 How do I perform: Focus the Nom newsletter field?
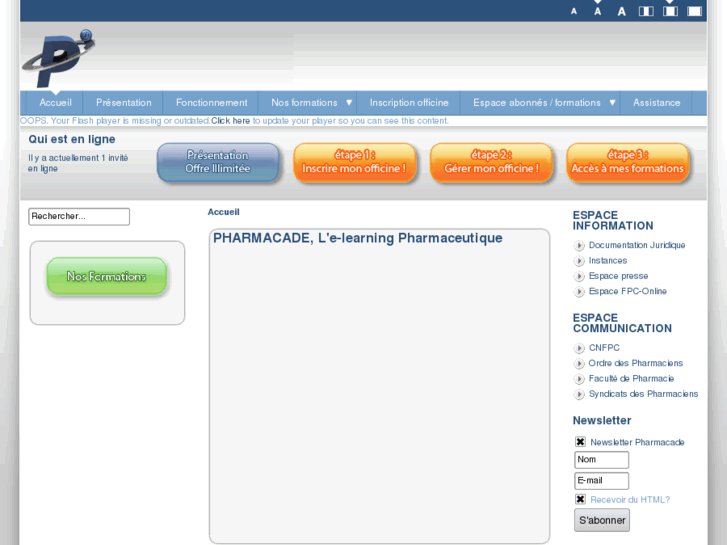pos(601,460)
